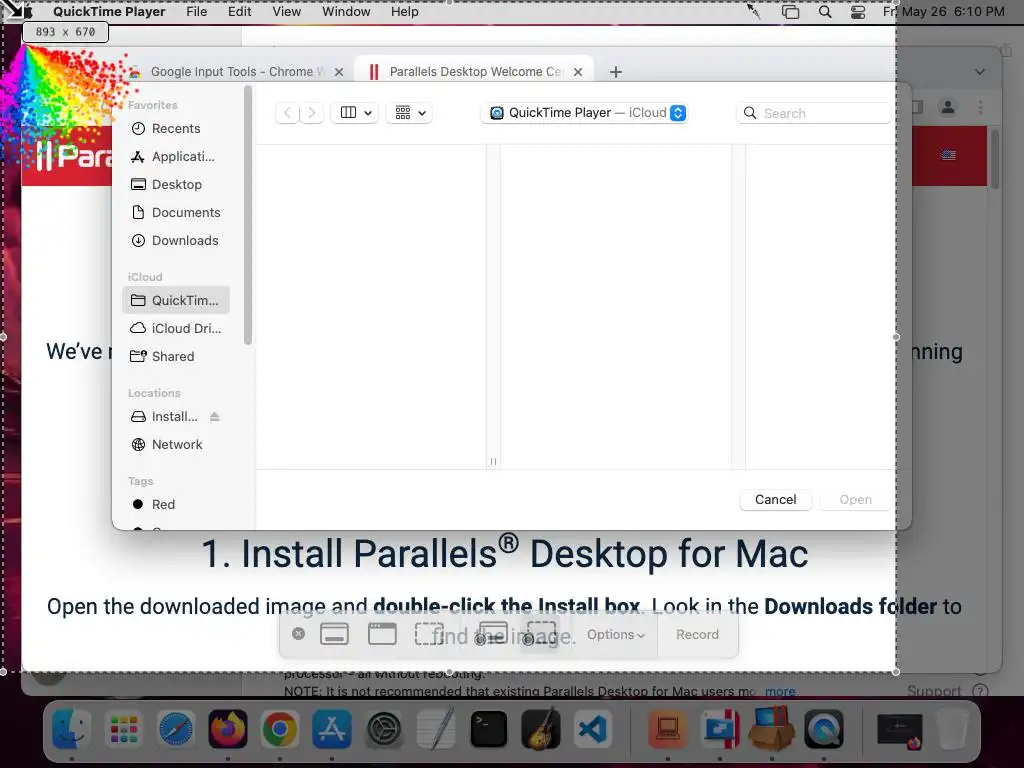The image size is (1024, 768).
Task: Choose Record Selected Portion in screenshot toolbar
Action: [x=540, y=634]
